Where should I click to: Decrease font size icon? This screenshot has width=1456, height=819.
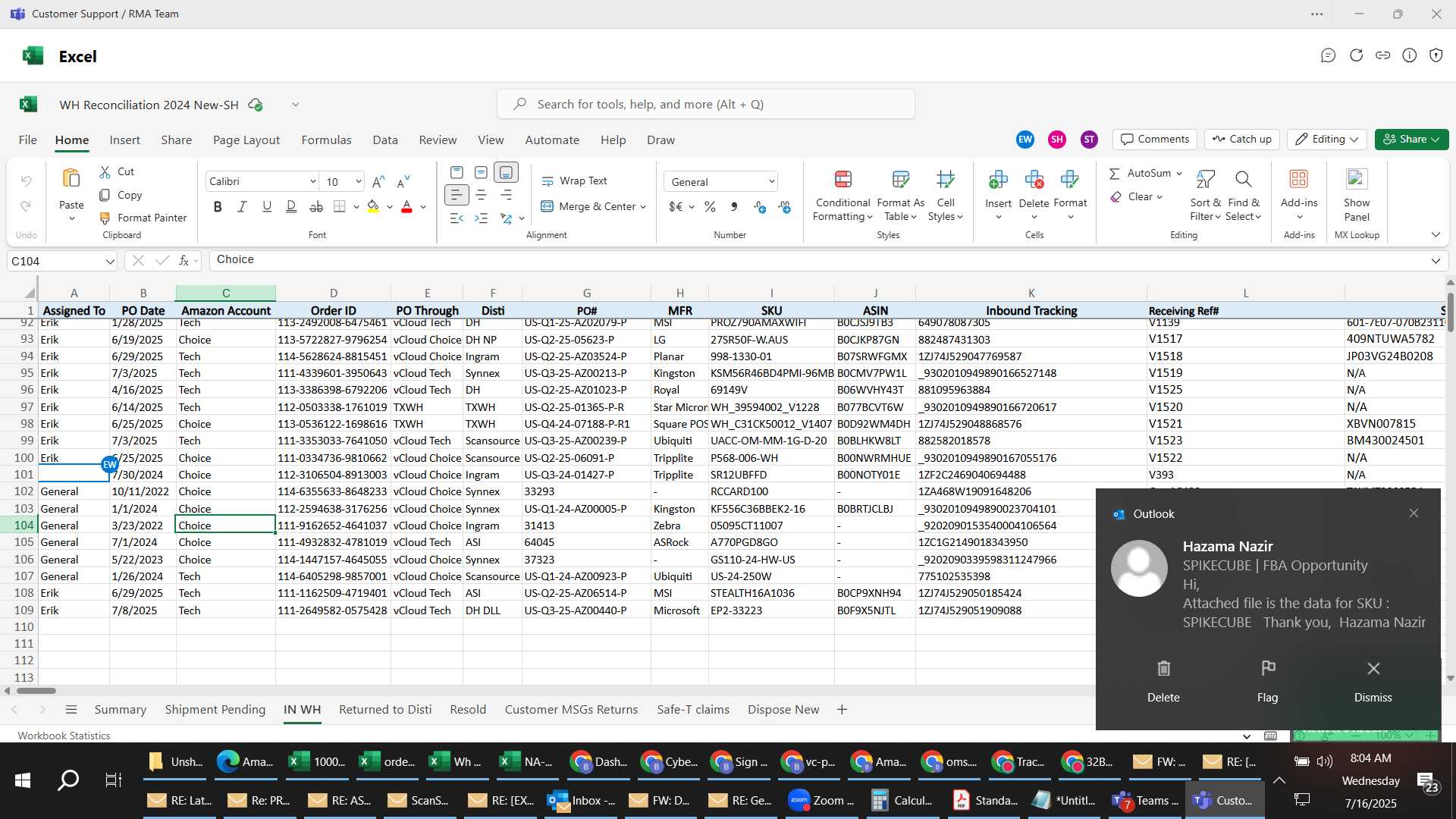403,181
